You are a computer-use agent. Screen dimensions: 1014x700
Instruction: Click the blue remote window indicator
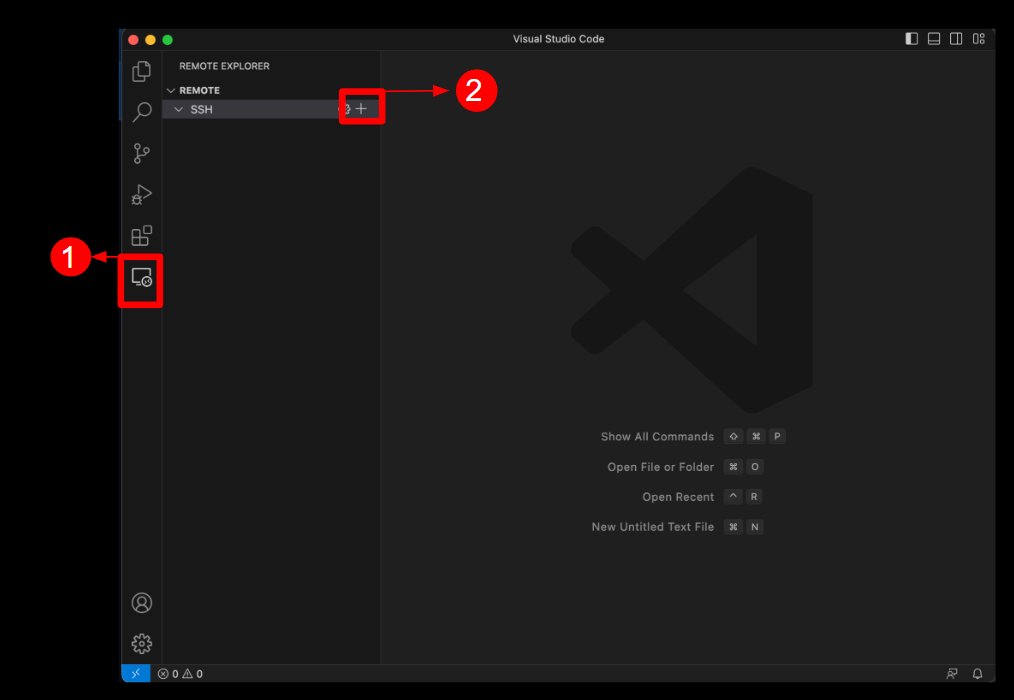pyautogui.click(x=136, y=674)
